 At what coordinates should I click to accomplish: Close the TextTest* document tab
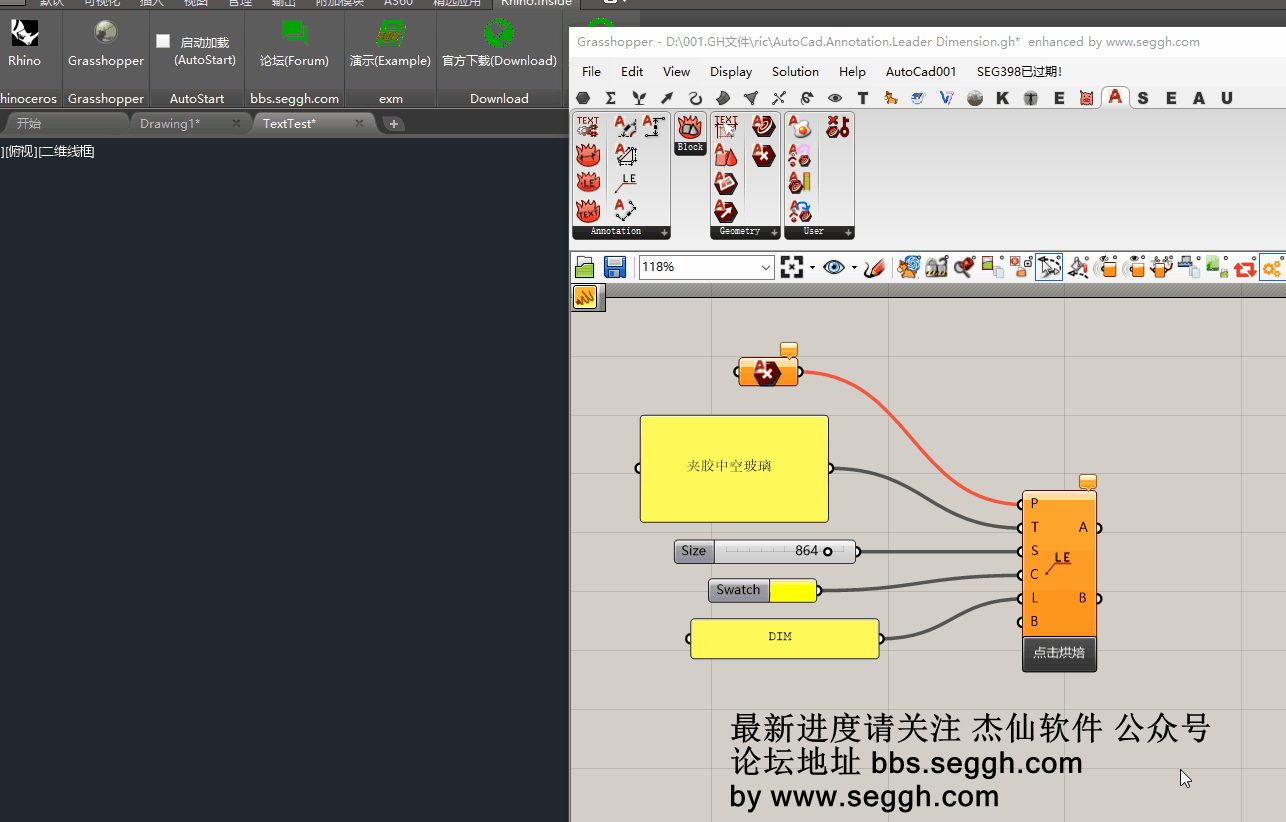[x=359, y=124]
